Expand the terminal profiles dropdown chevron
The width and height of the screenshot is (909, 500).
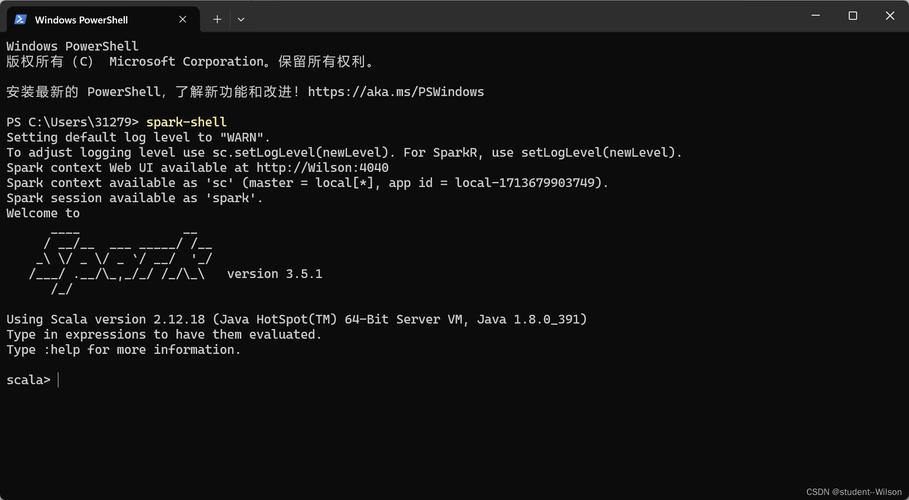[241, 19]
